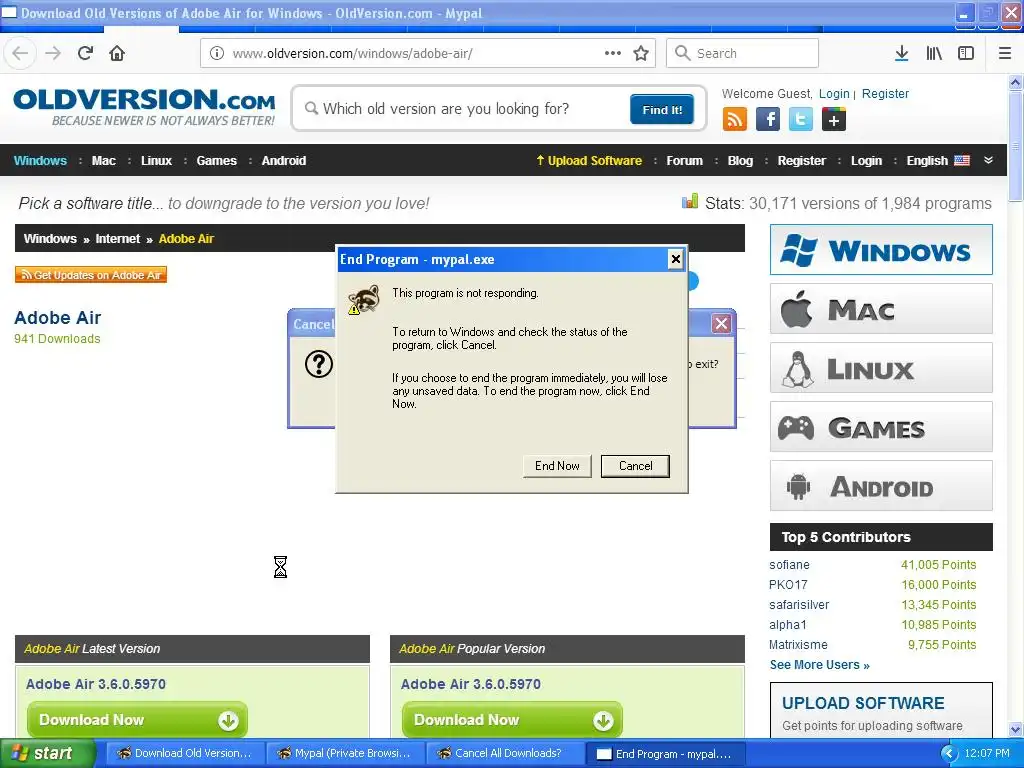Click the OLDVERSION.COM logo

point(144,108)
